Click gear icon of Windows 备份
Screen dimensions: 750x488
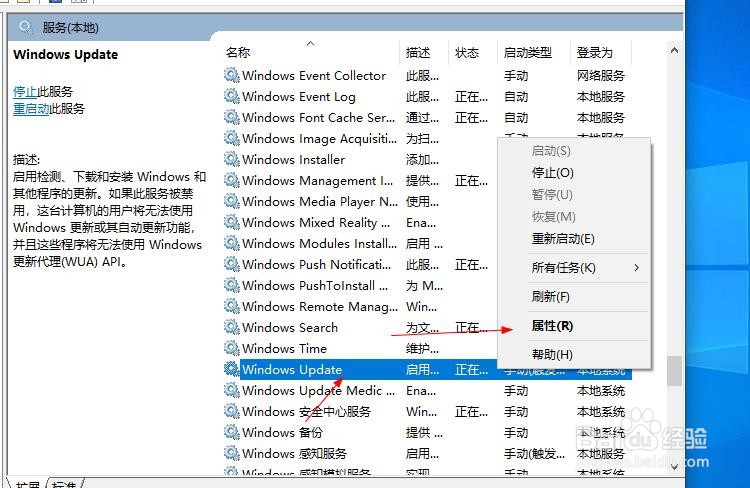pyautogui.click(x=232, y=433)
